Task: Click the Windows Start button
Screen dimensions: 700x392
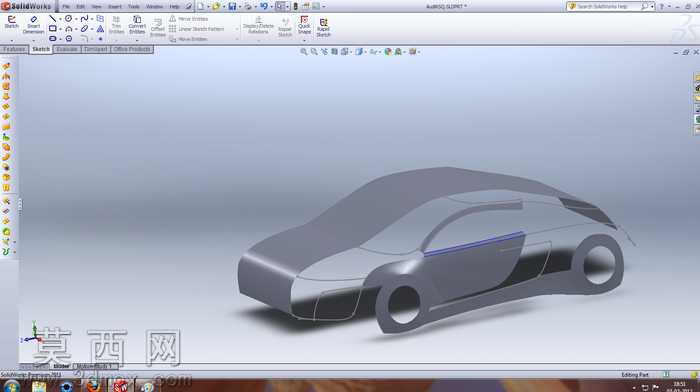Action: [12, 386]
